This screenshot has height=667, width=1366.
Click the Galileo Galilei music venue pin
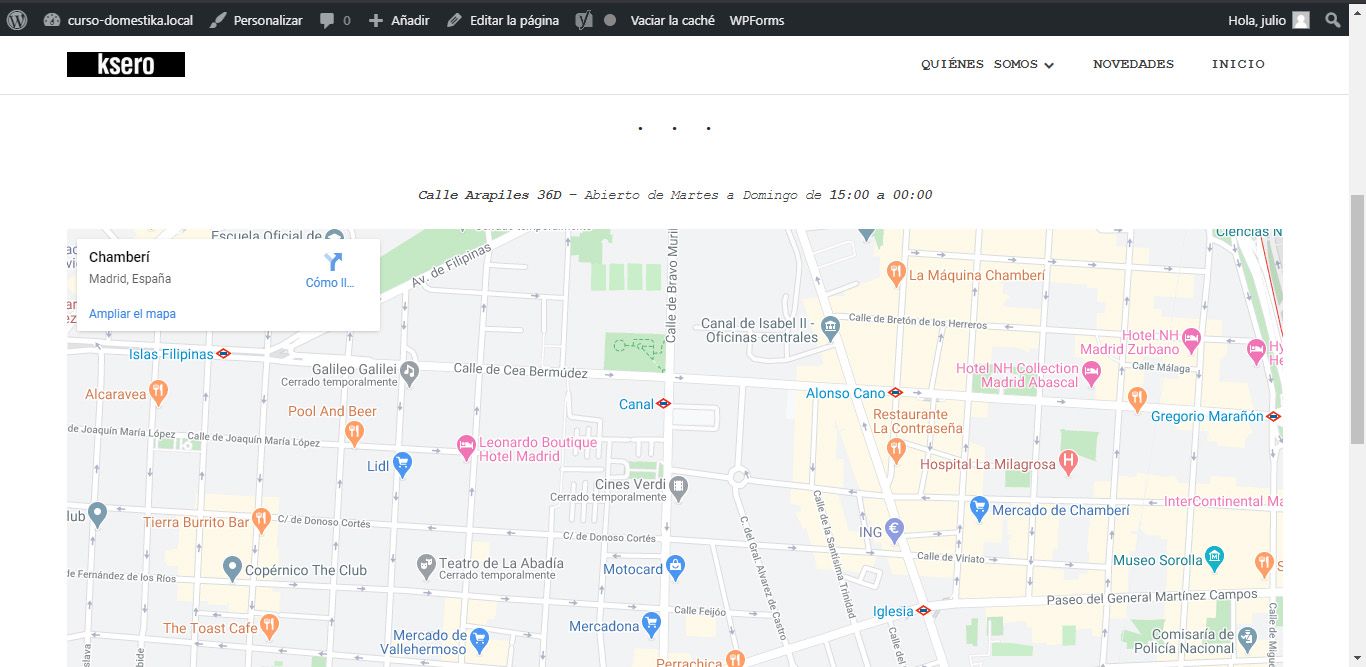point(409,371)
